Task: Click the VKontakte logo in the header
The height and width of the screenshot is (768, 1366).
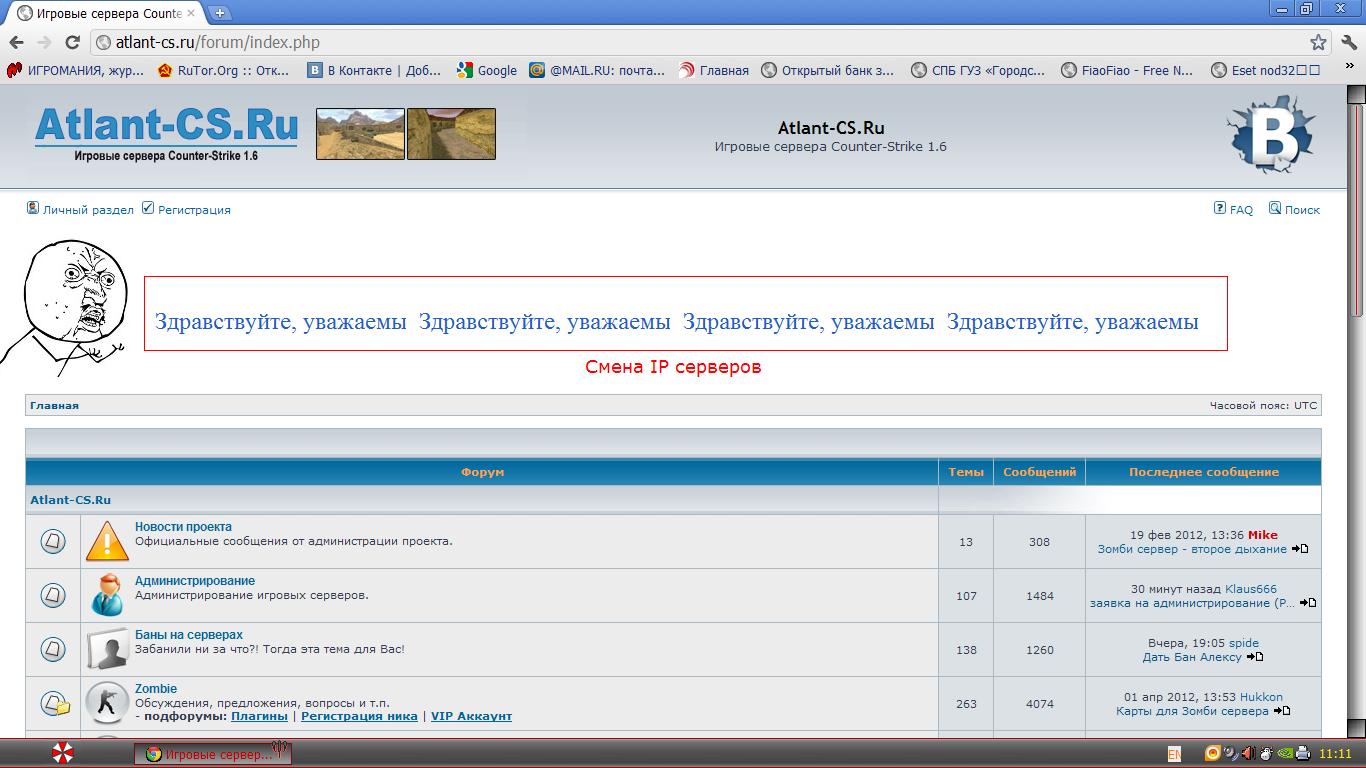Action: pos(1269,134)
